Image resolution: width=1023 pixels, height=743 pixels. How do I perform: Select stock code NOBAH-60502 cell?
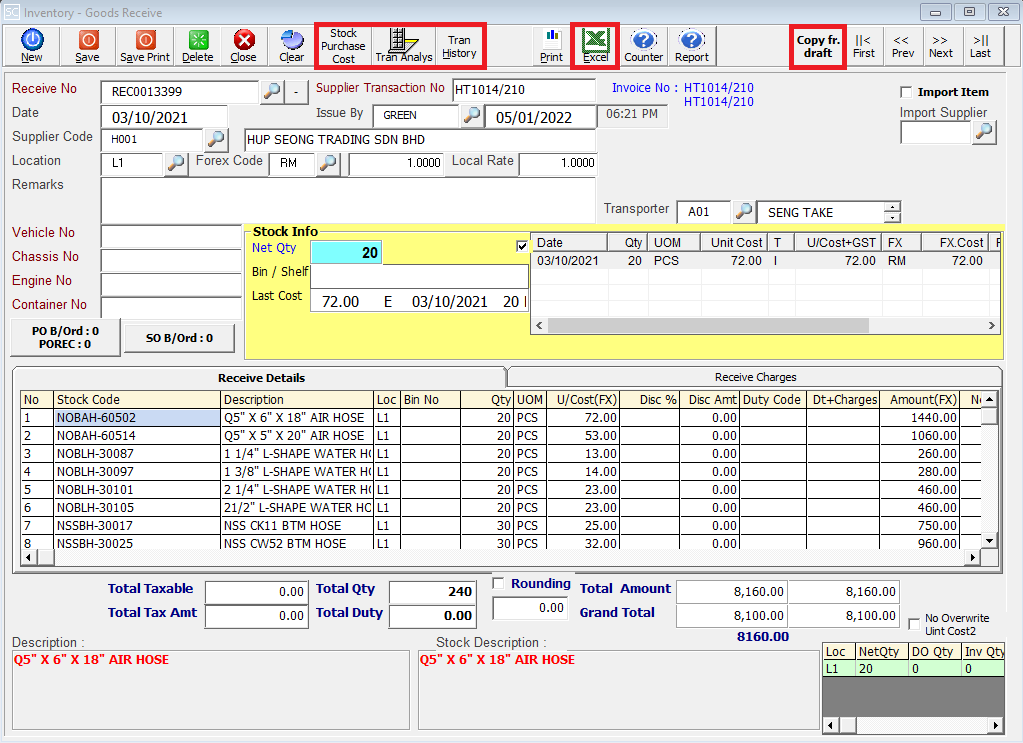tap(137, 417)
